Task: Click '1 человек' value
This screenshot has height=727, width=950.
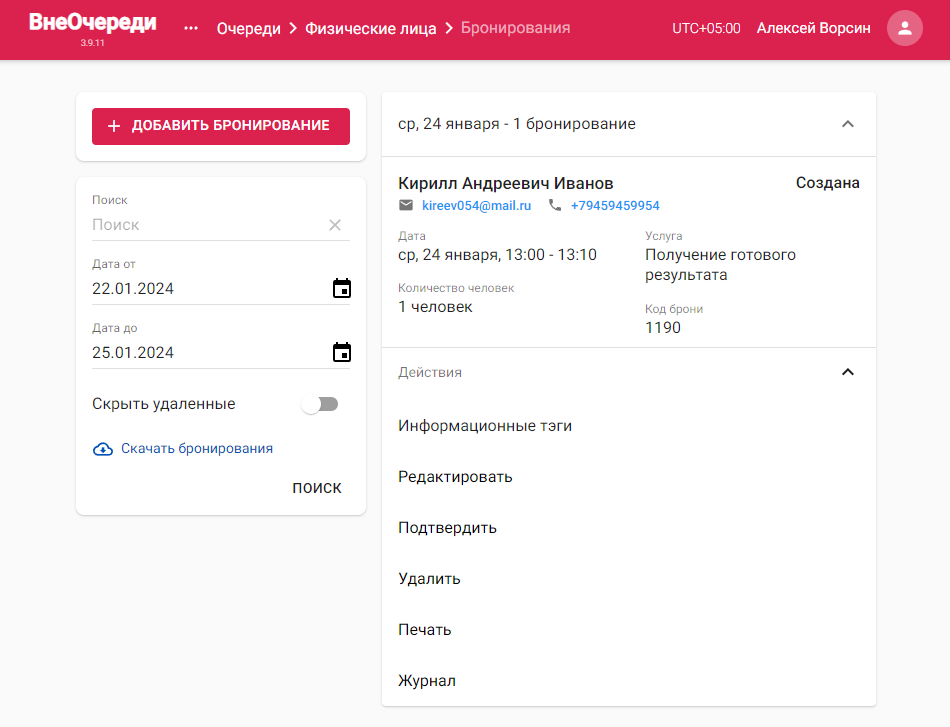Action: click(x=435, y=307)
